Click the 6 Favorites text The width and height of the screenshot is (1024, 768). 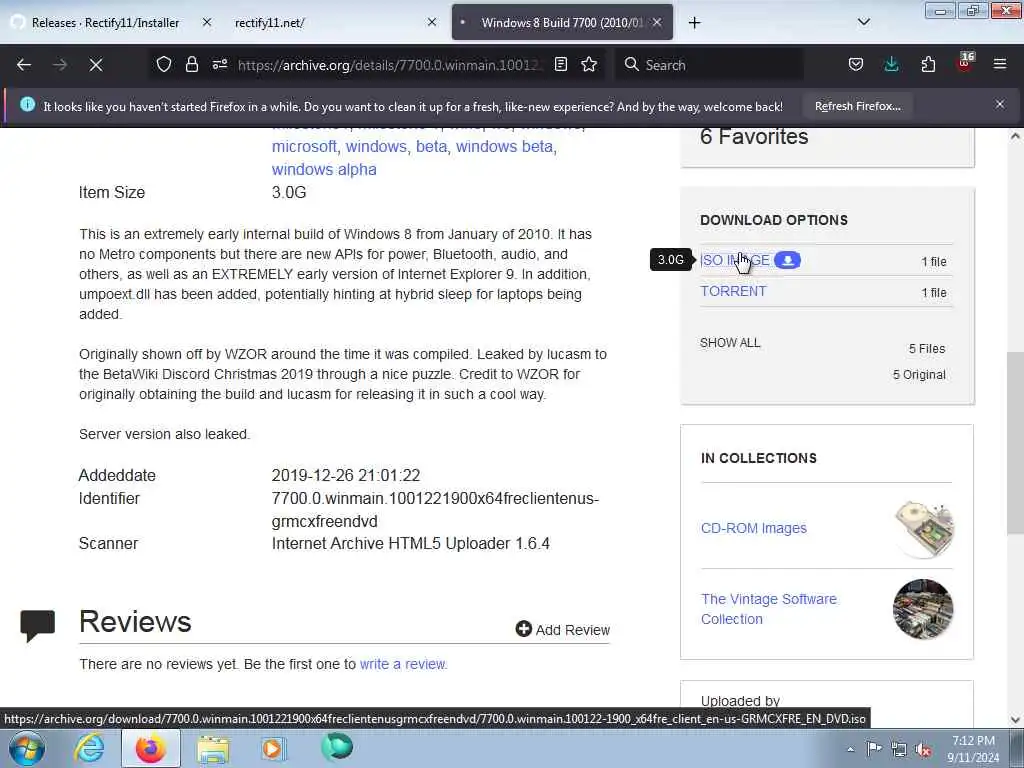coord(754,136)
